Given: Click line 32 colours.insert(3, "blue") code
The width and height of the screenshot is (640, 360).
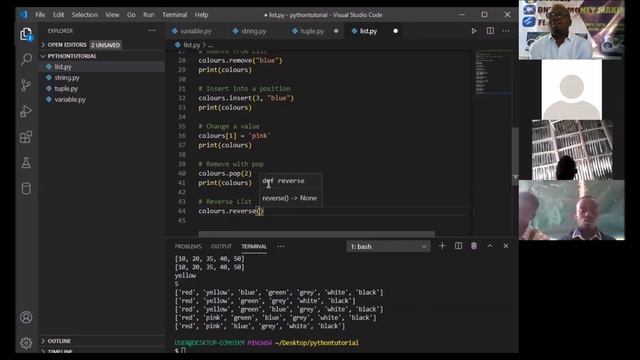Looking at the screenshot, I should click(x=246, y=98).
